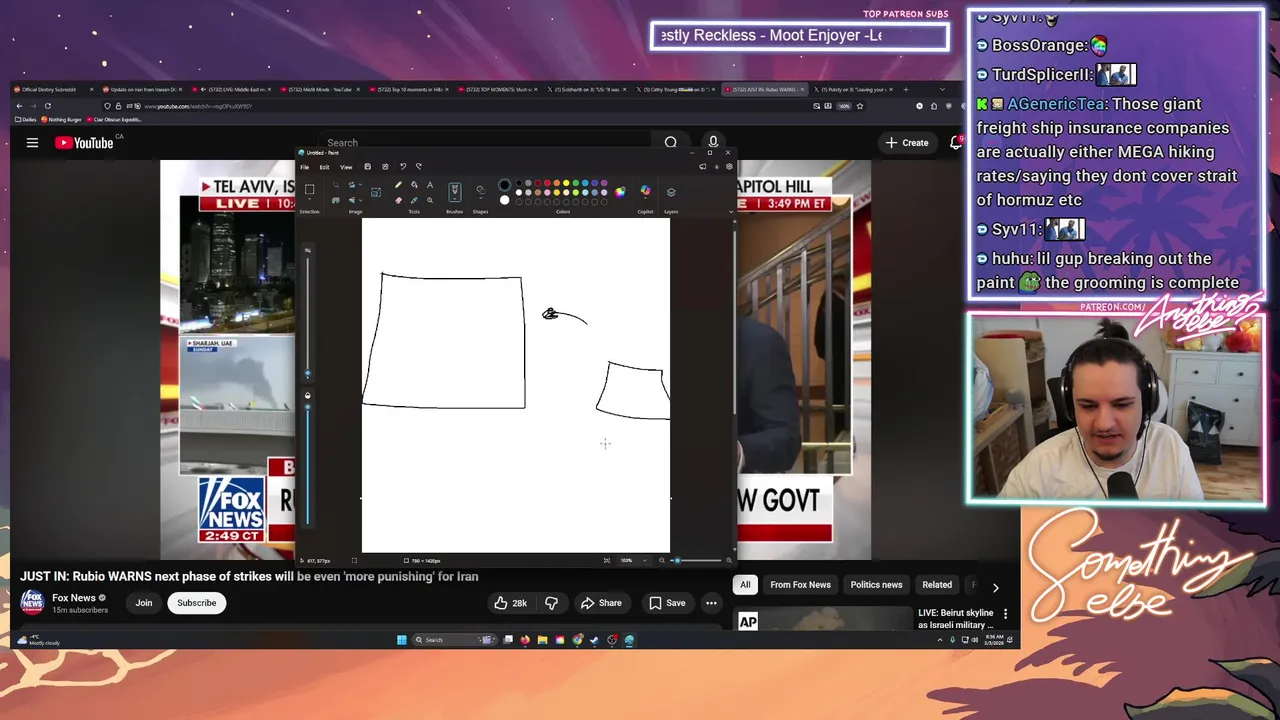The width and height of the screenshot is (1280, 720).
Task: Click the Save icon in Paint toolbar
Action: (x=367, y=167)
